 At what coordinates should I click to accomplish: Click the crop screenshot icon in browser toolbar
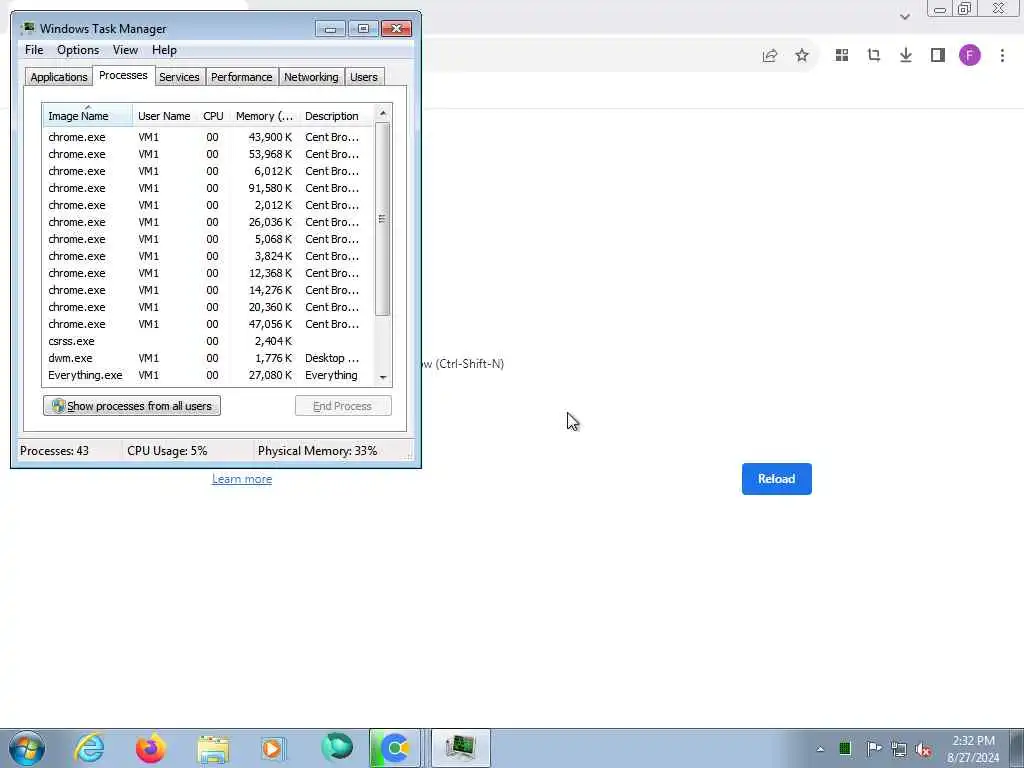(874, 56)
